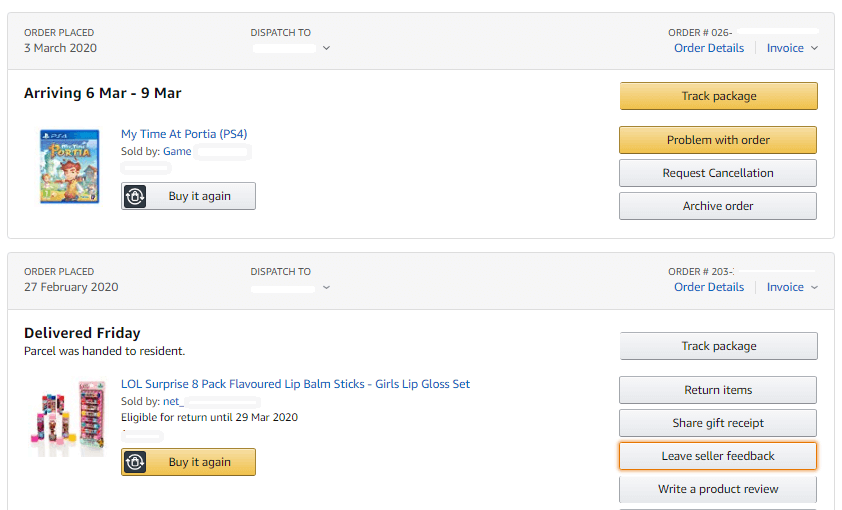
Task: Click Share gift receipt button
Action: pos(718,423)
